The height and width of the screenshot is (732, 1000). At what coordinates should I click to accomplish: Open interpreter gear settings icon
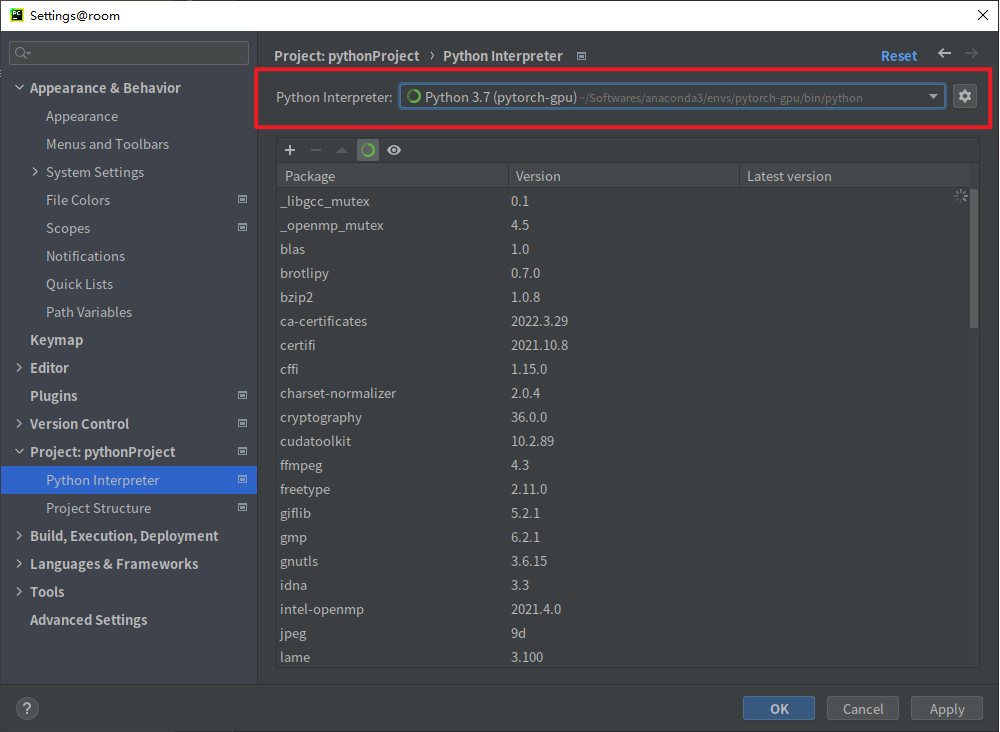coord(965,96)
